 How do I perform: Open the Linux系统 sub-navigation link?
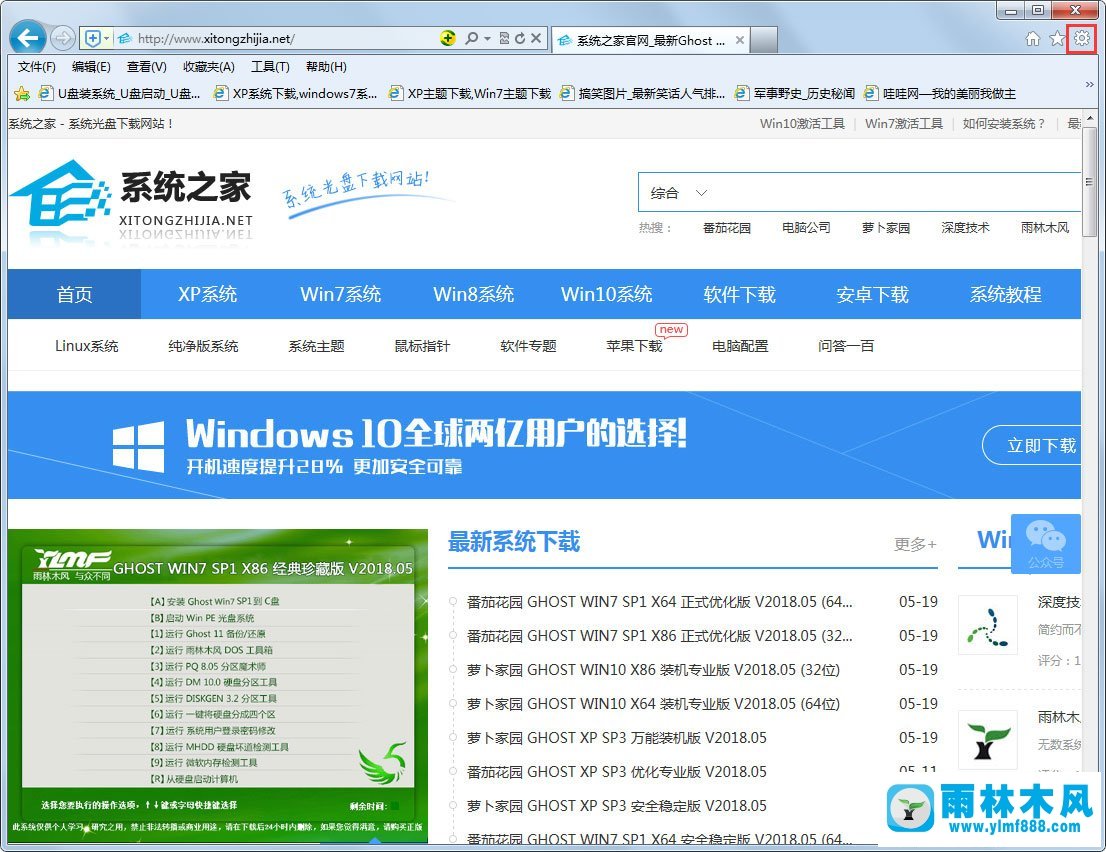point(87,346)
